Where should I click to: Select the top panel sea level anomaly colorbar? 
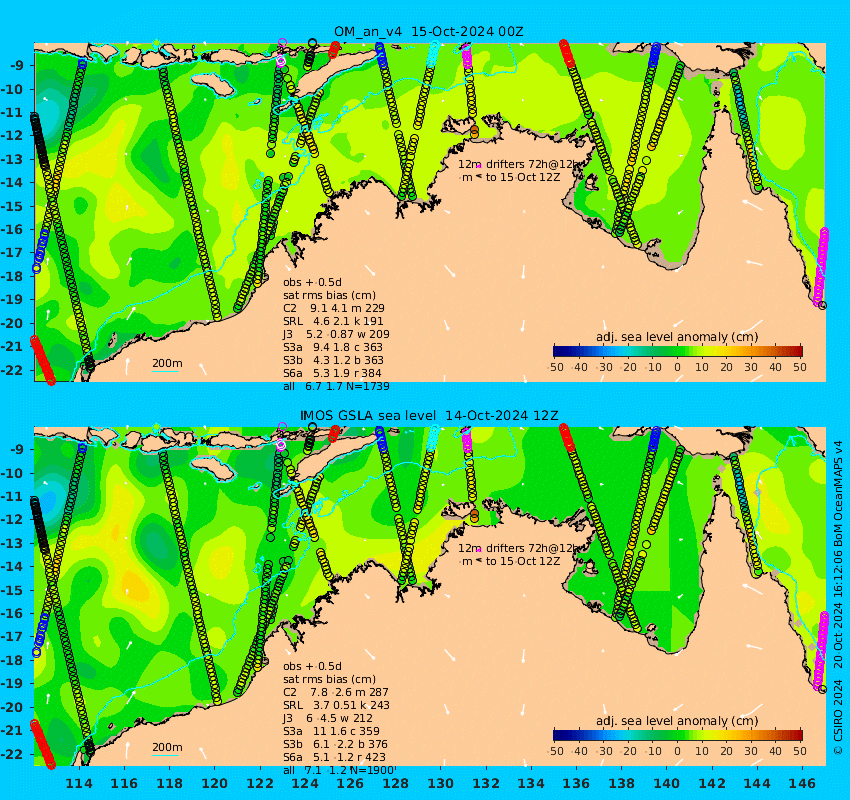click(678, 351)
